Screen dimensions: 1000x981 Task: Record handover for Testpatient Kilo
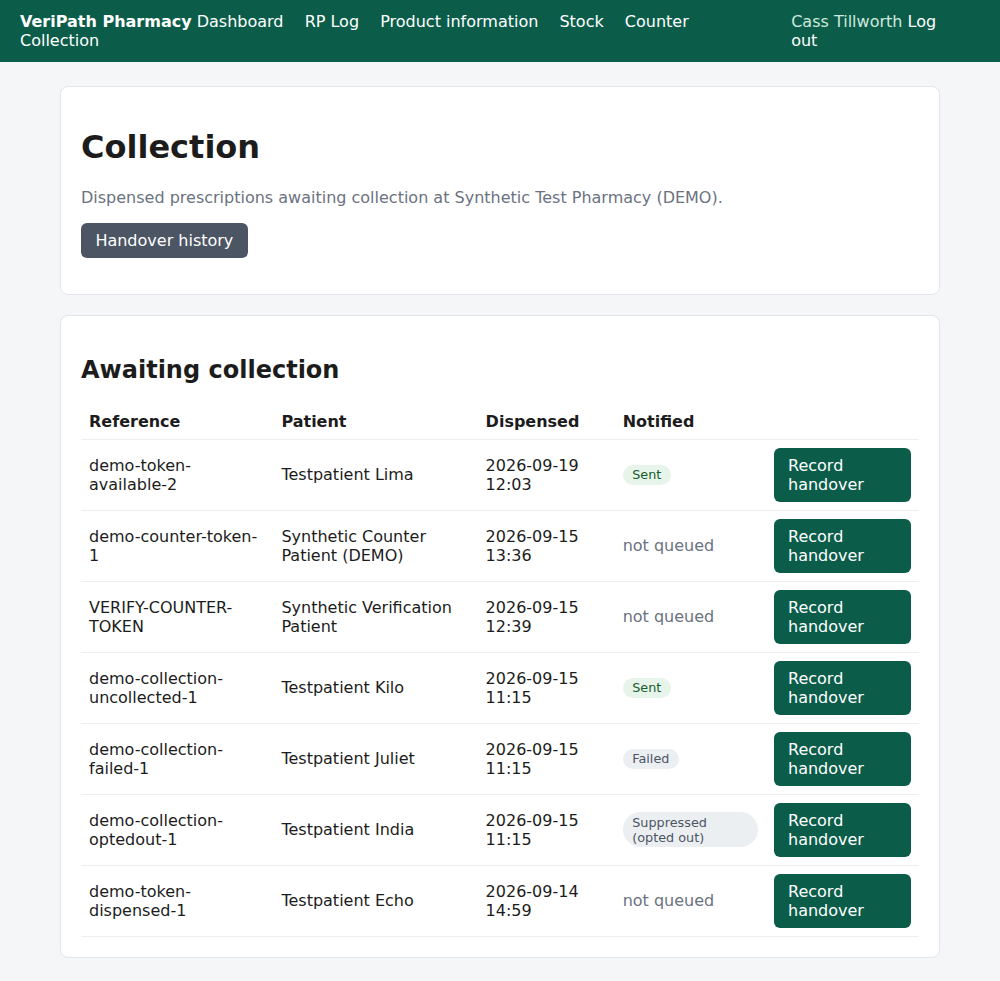pos(842,688)
